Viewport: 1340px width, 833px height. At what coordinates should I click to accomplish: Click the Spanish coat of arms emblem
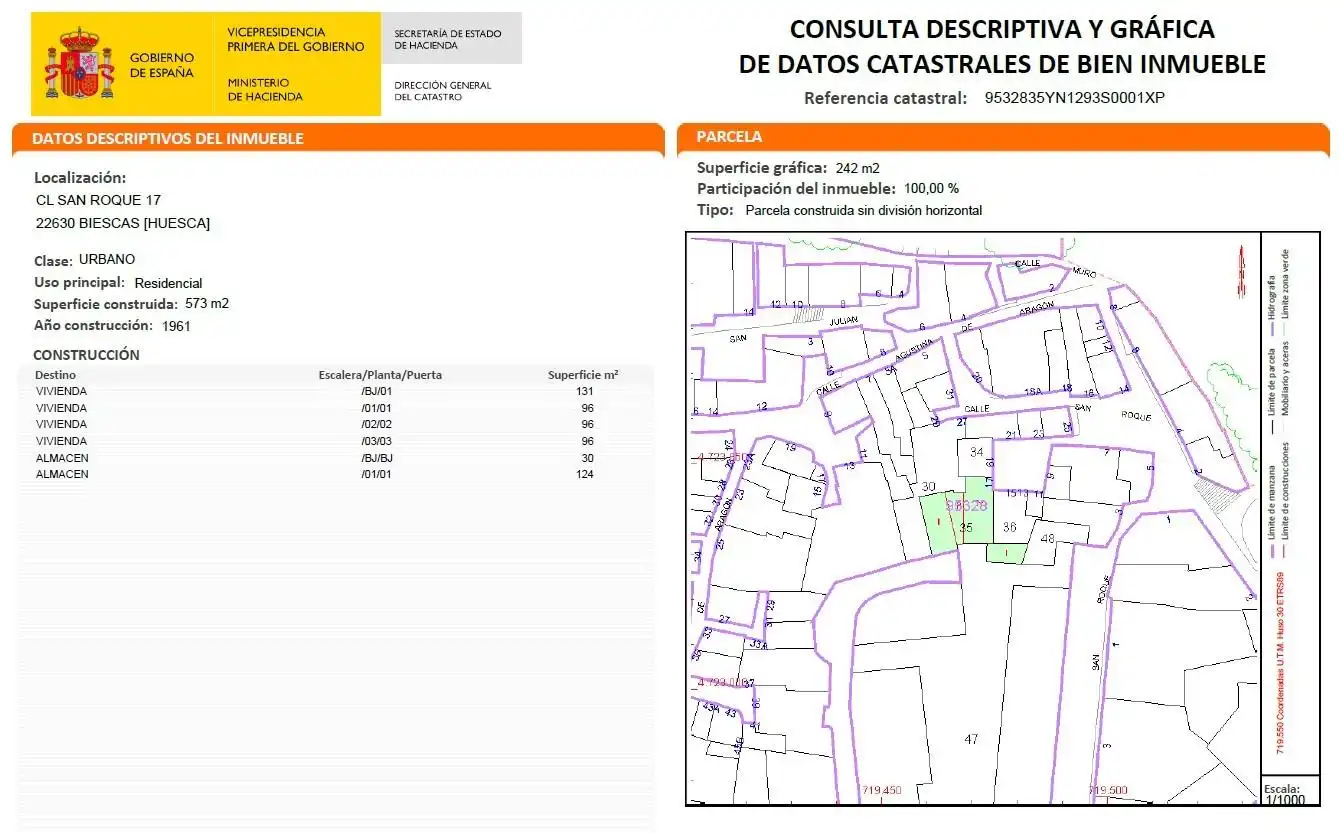point(80,63)
